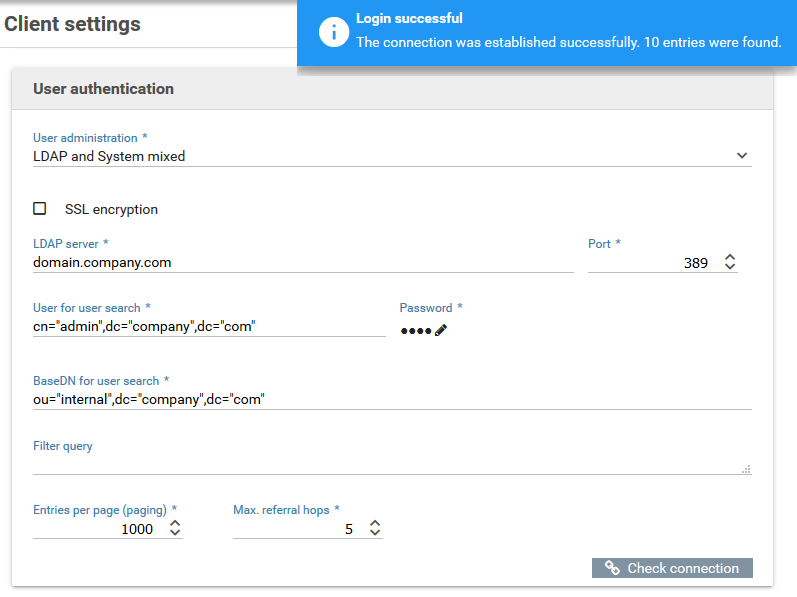Viewport: 797px width, 597px height.
Task: Decrease Entries per page using down arrow
Action: click(175, 534)
